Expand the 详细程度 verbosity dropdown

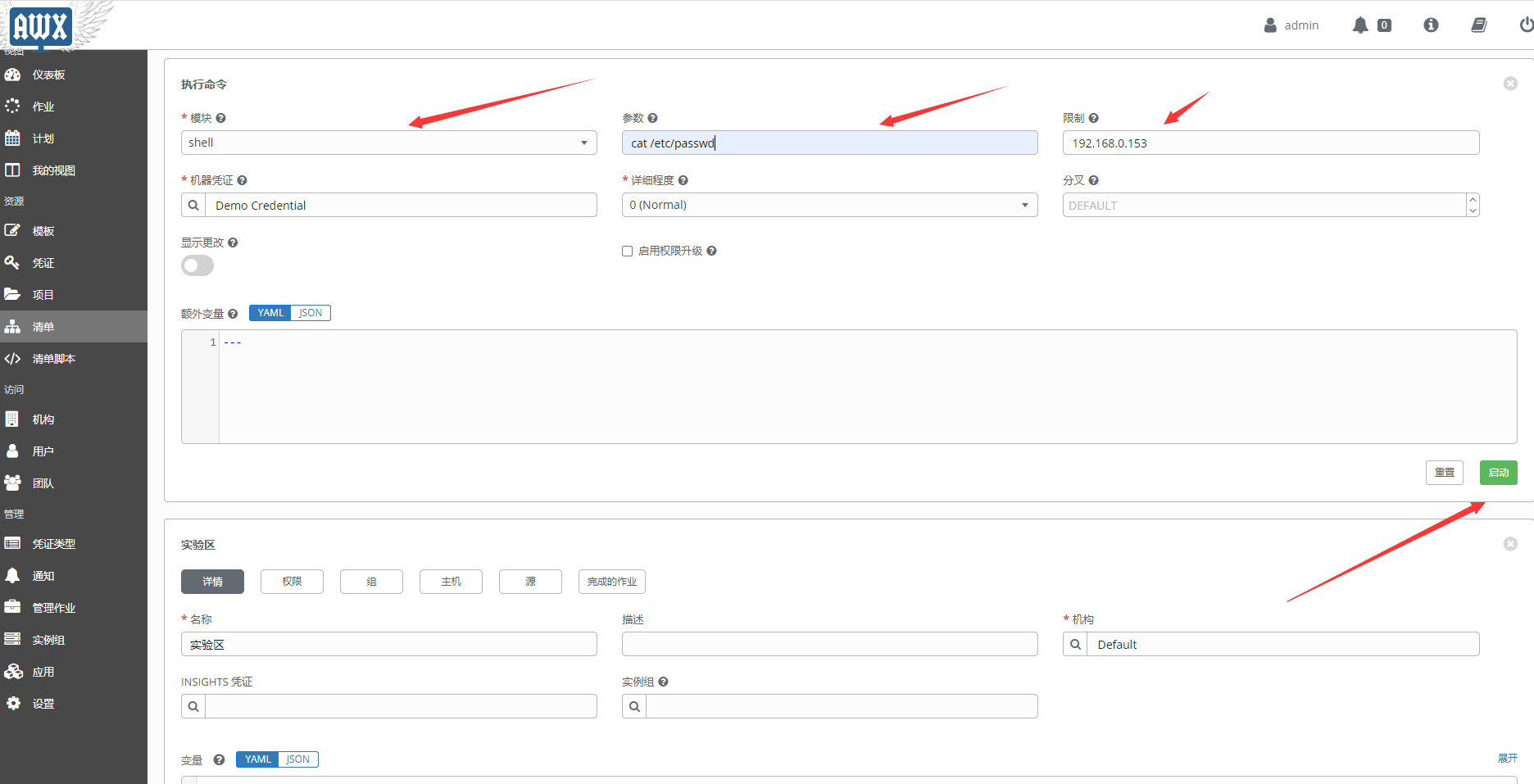(830, 205)
